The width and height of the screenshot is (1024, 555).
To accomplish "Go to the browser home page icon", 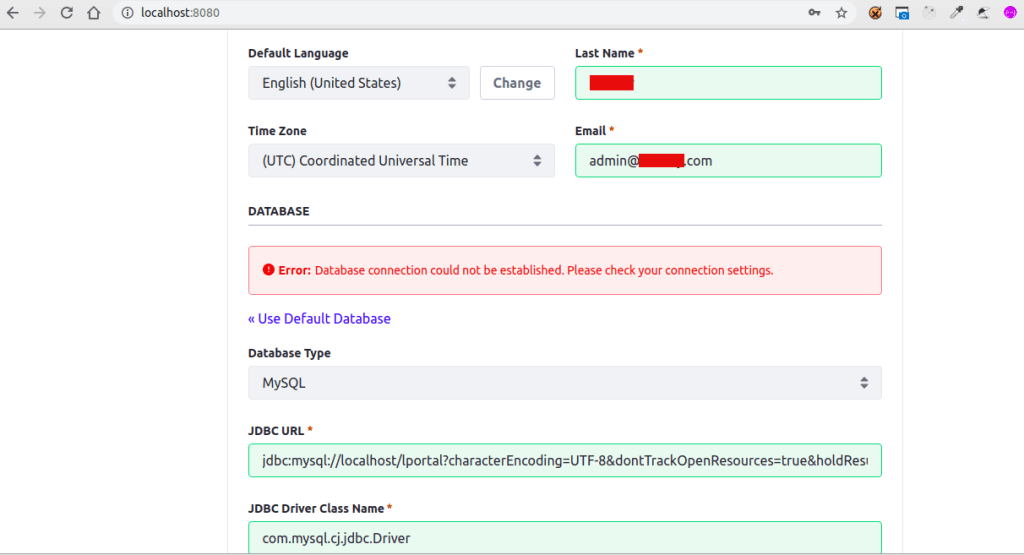I will 93,13.
